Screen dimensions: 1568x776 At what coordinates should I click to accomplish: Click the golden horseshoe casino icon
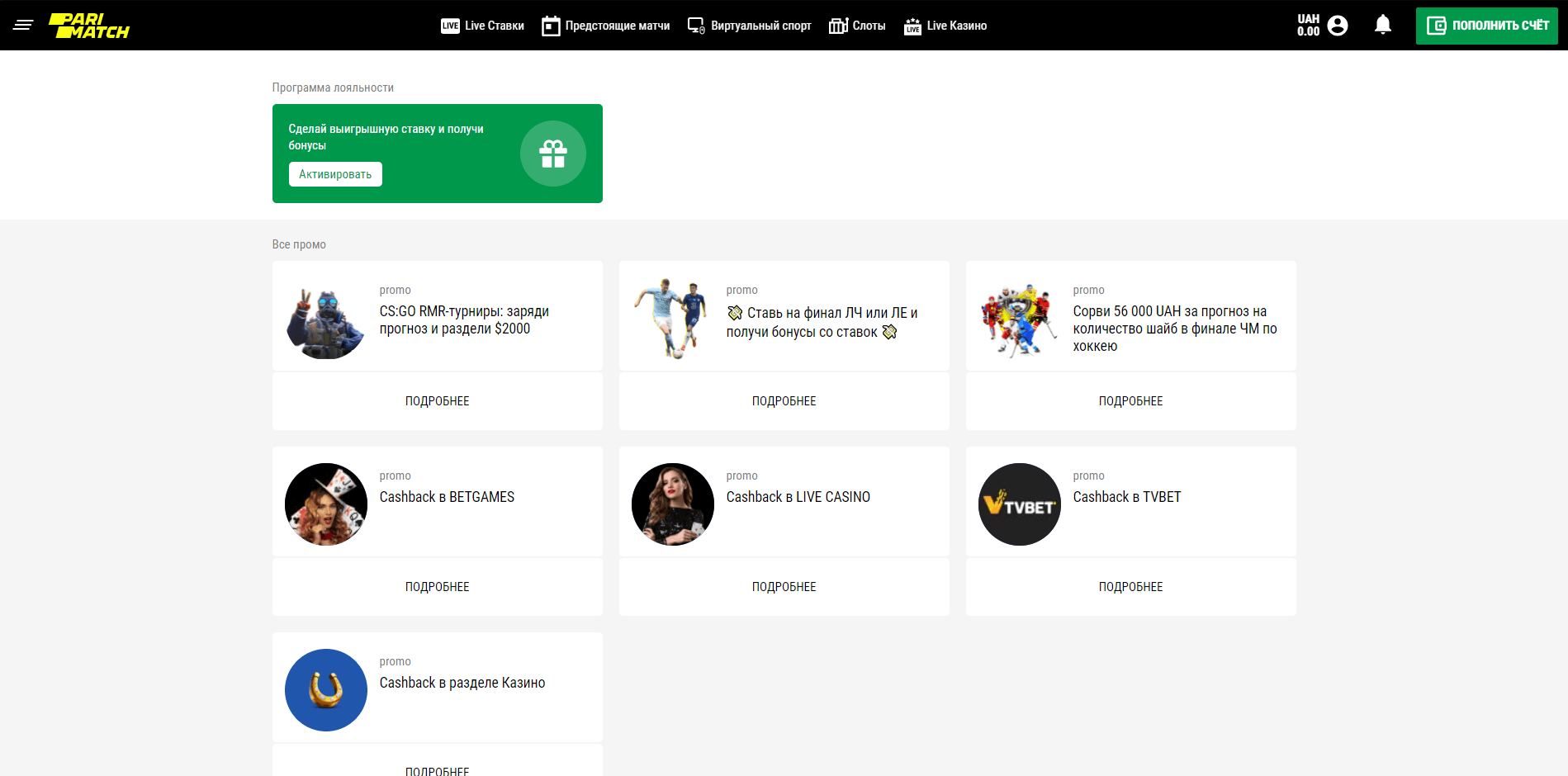(325, 690)
